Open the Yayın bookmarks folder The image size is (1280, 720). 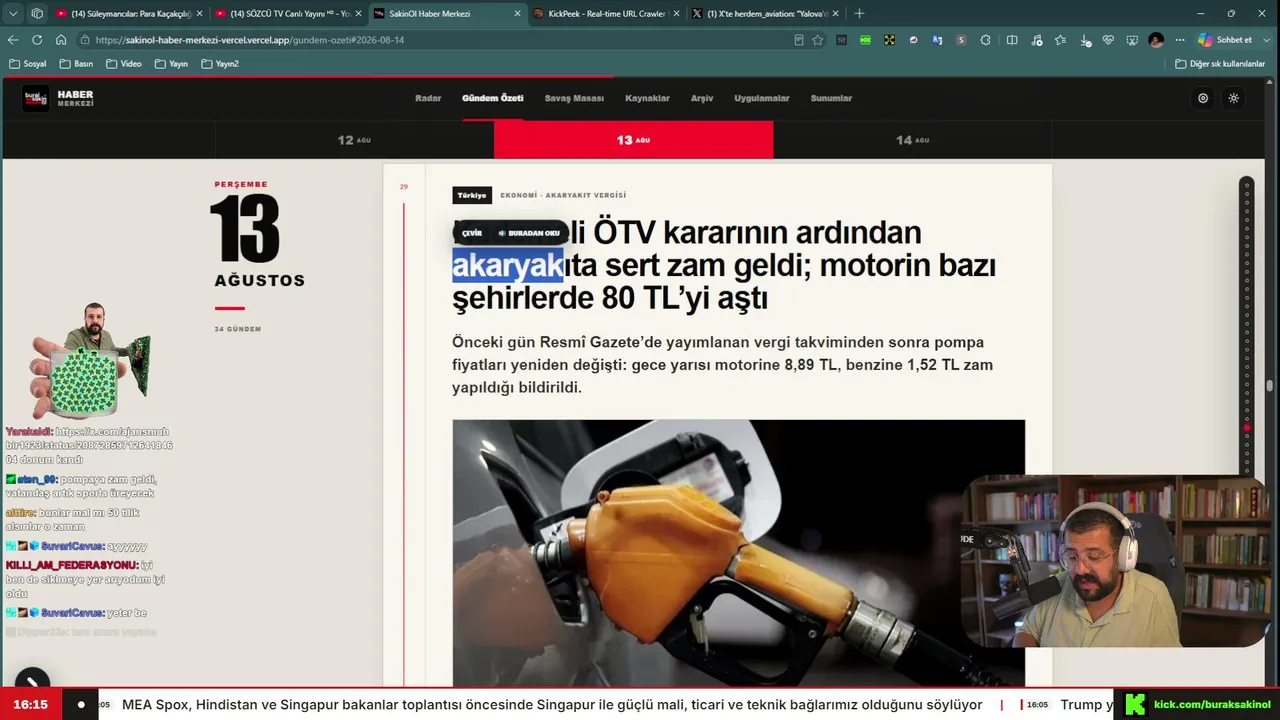click(x=171, y=64)
